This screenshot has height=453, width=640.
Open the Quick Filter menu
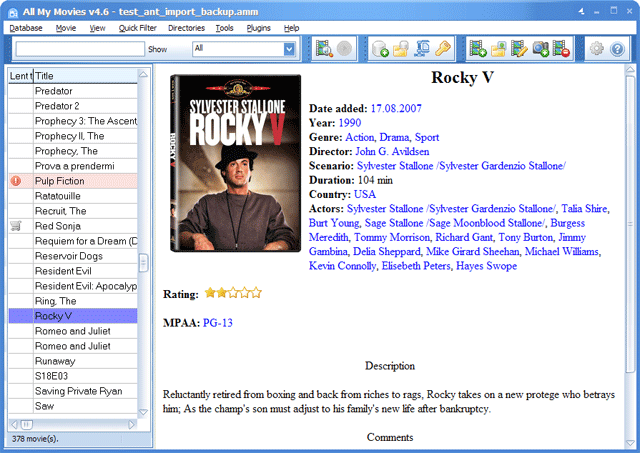138,28
